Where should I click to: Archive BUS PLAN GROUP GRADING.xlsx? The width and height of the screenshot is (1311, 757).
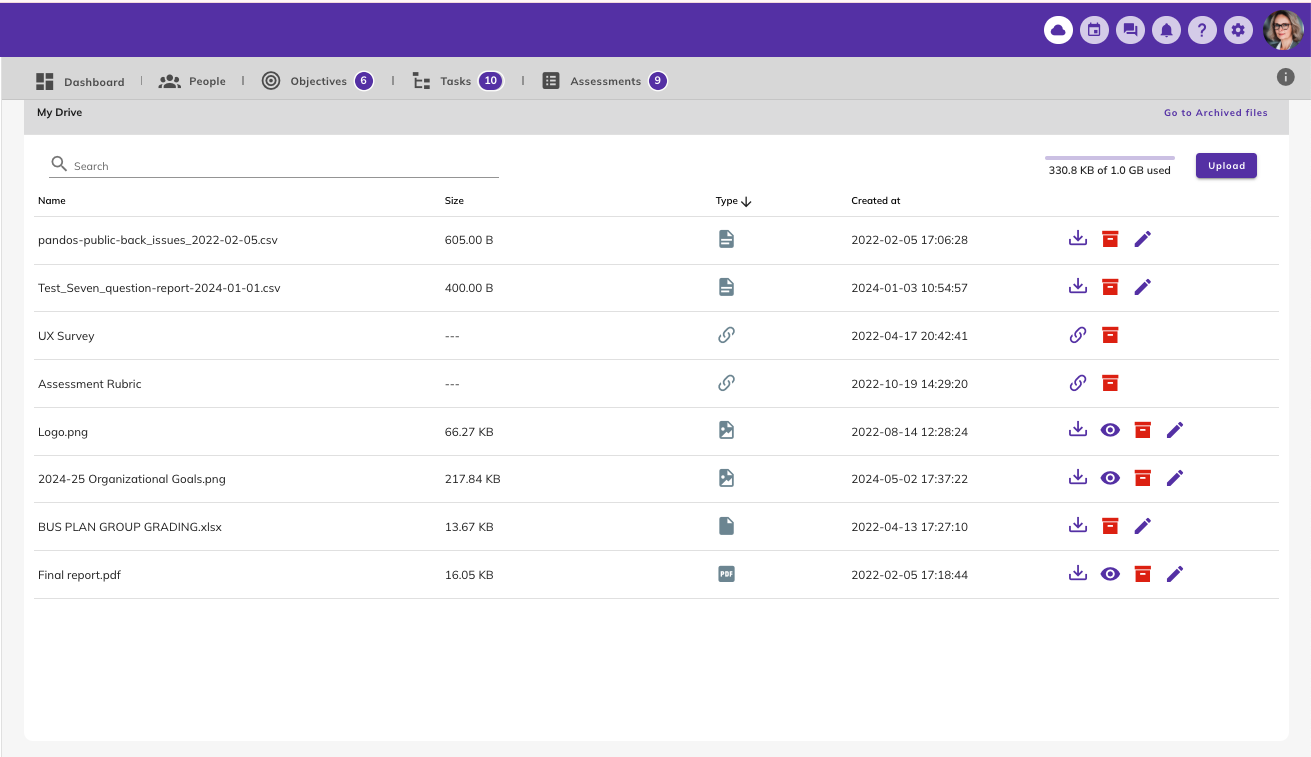point(1110,526)
